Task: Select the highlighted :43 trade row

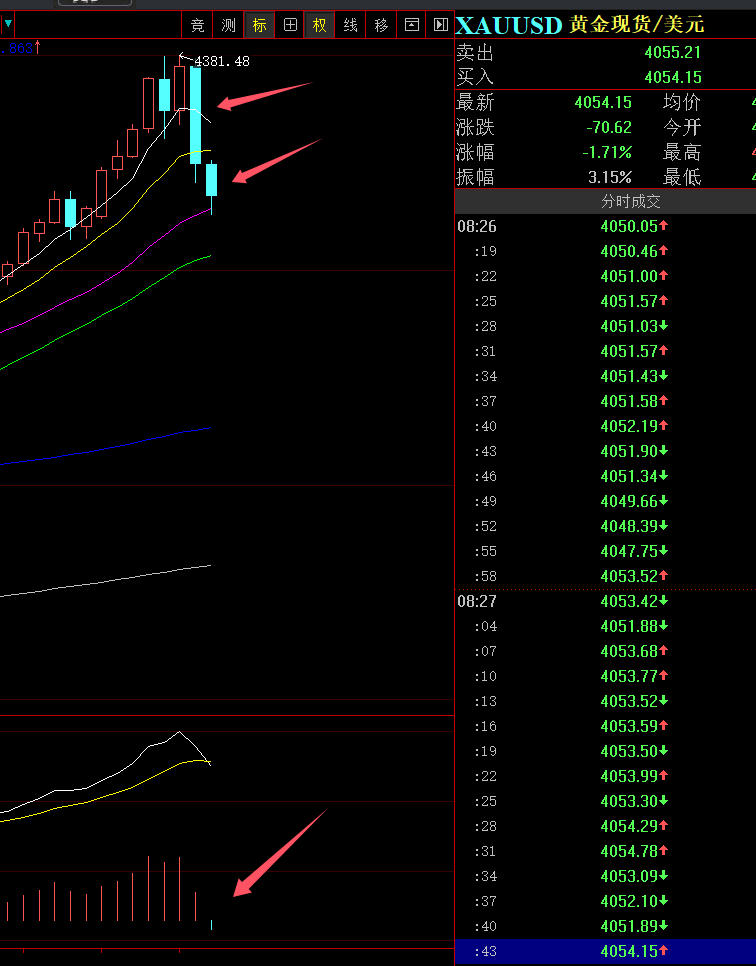Action: [605, 951]
